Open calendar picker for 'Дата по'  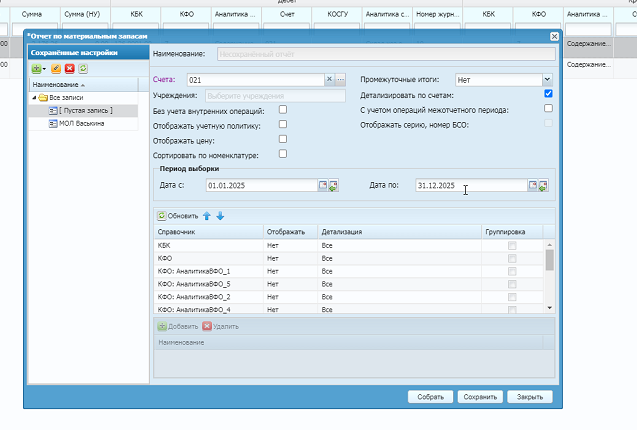(534, 186)
